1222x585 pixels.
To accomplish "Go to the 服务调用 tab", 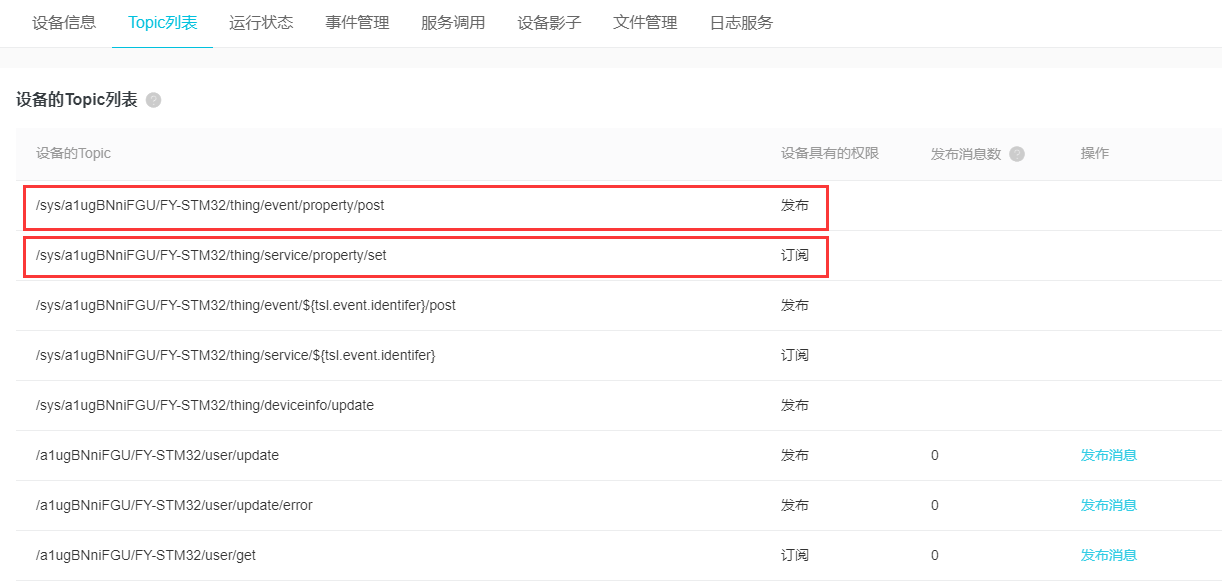I will click(x=453, y=23).
